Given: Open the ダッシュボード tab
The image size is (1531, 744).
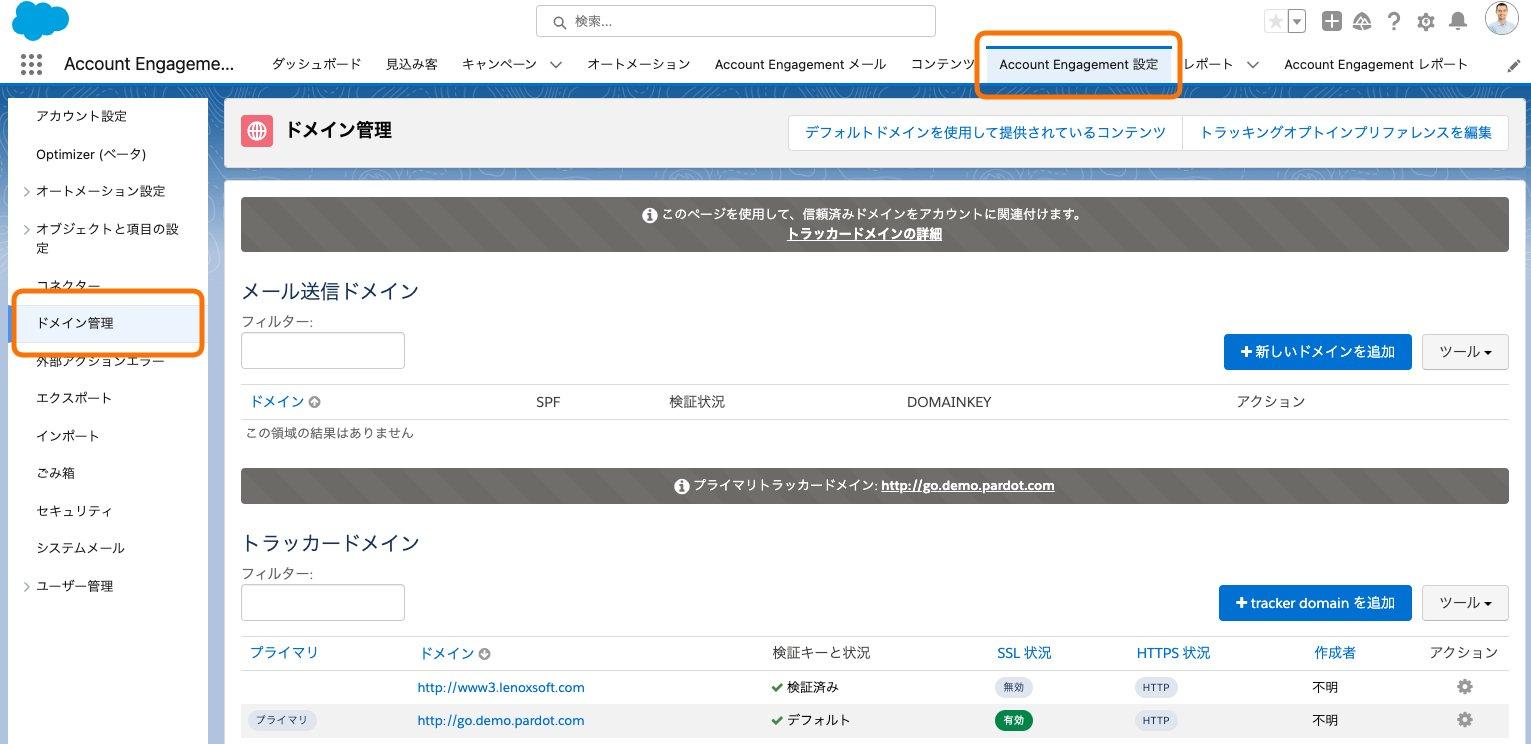Looking at the screenshot, I should click(317, 64).
